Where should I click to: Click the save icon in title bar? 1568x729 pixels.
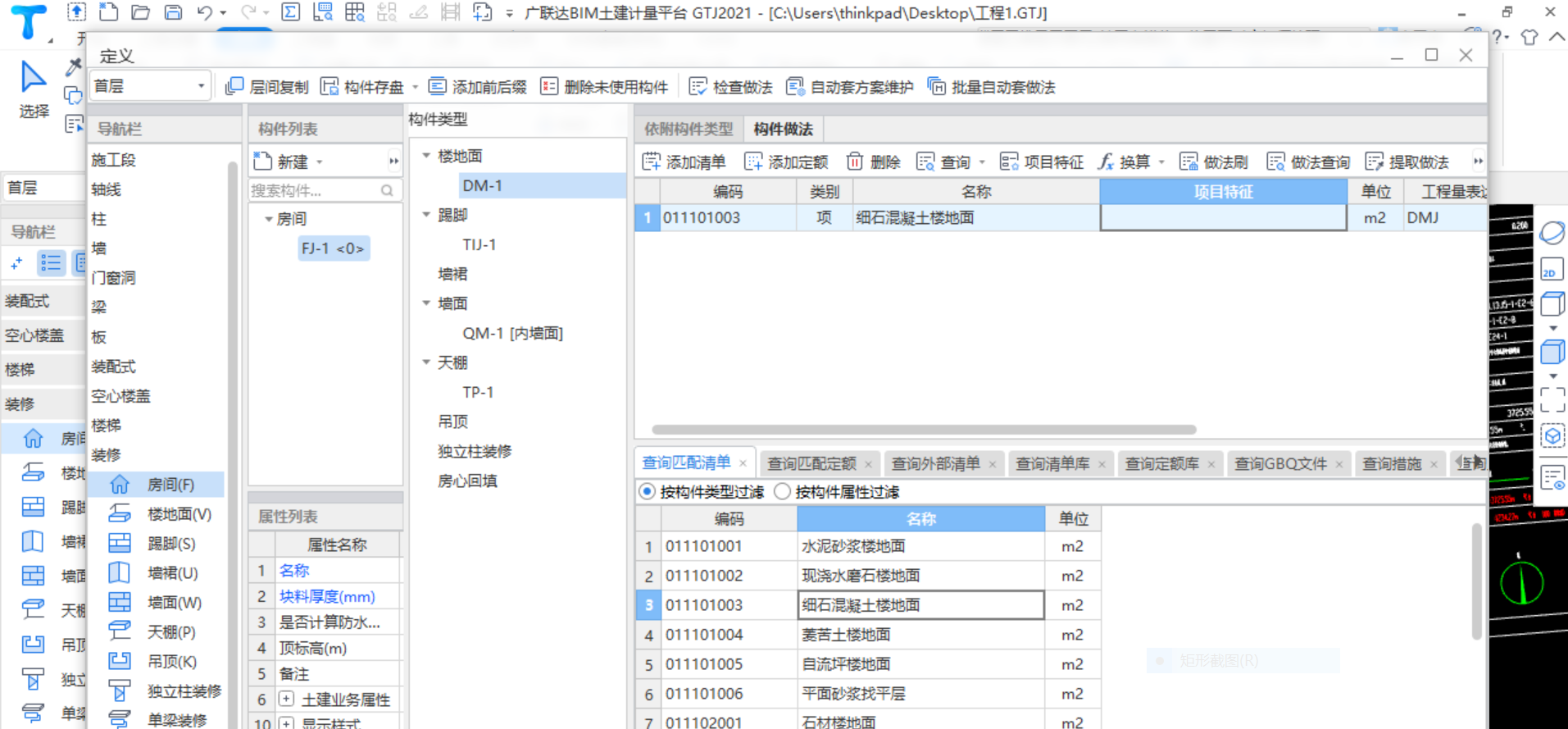click(173, 12)
